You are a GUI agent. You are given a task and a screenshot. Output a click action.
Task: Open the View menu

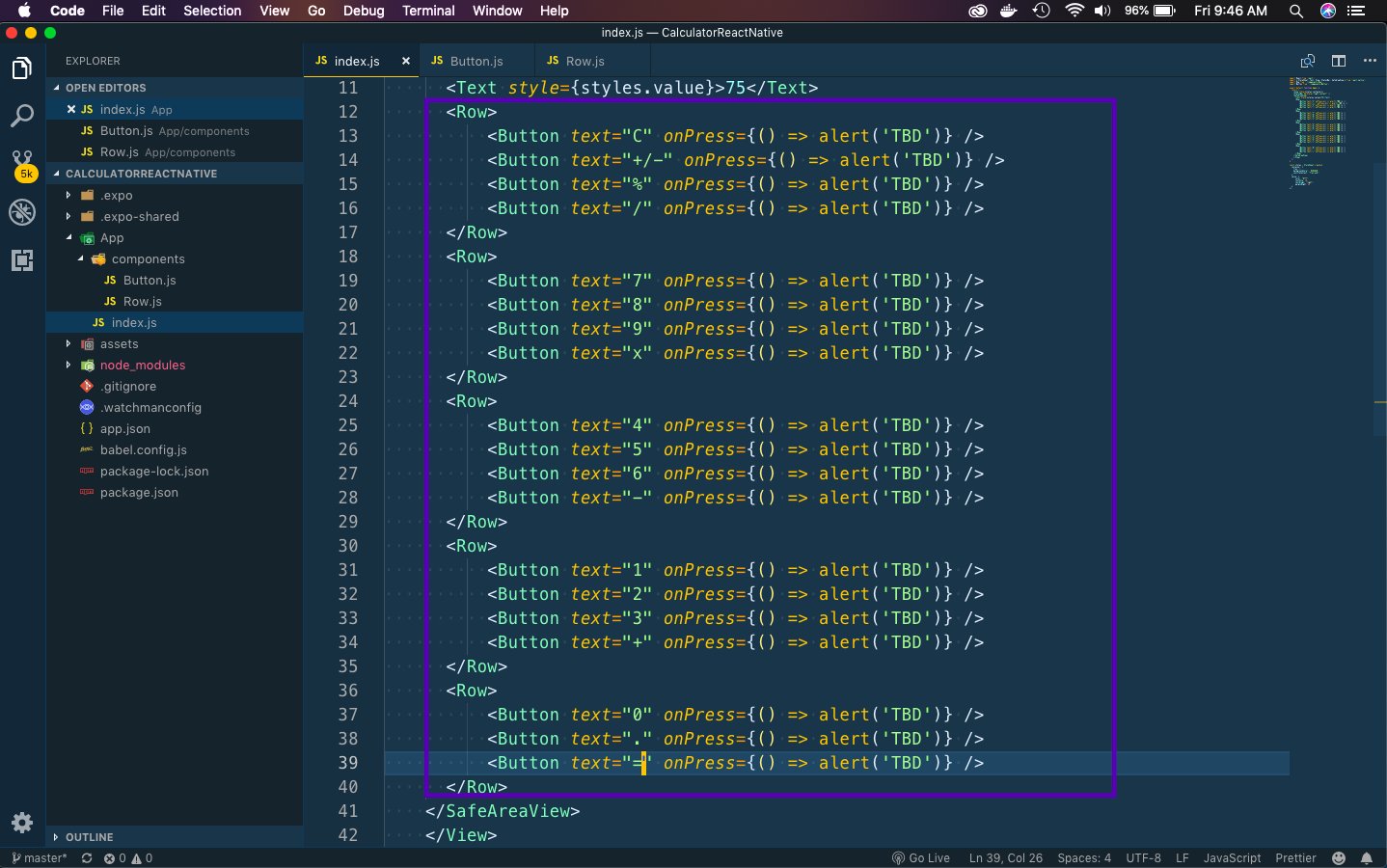[x=274, y=11]
